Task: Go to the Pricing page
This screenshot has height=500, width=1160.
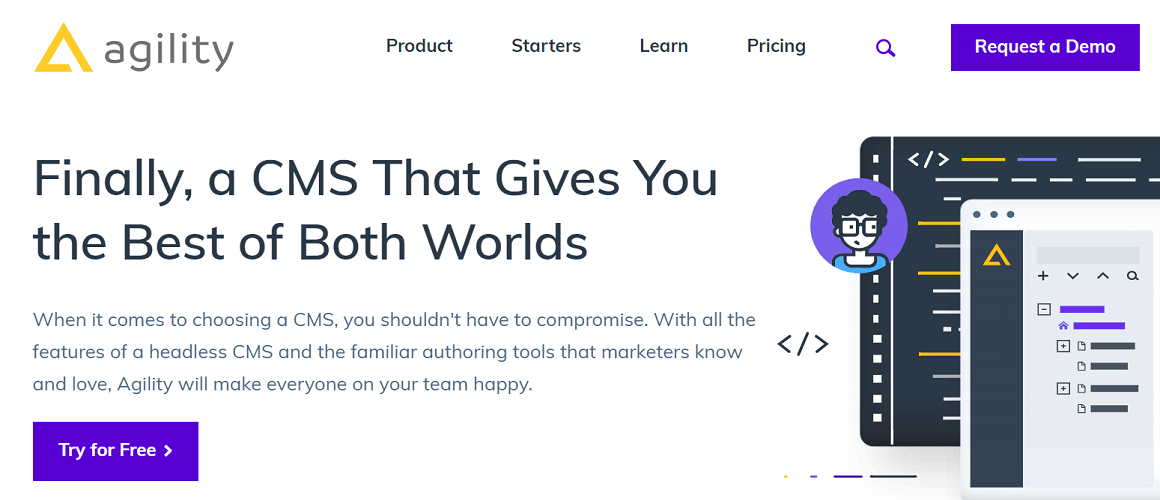Action: point(776,46)
